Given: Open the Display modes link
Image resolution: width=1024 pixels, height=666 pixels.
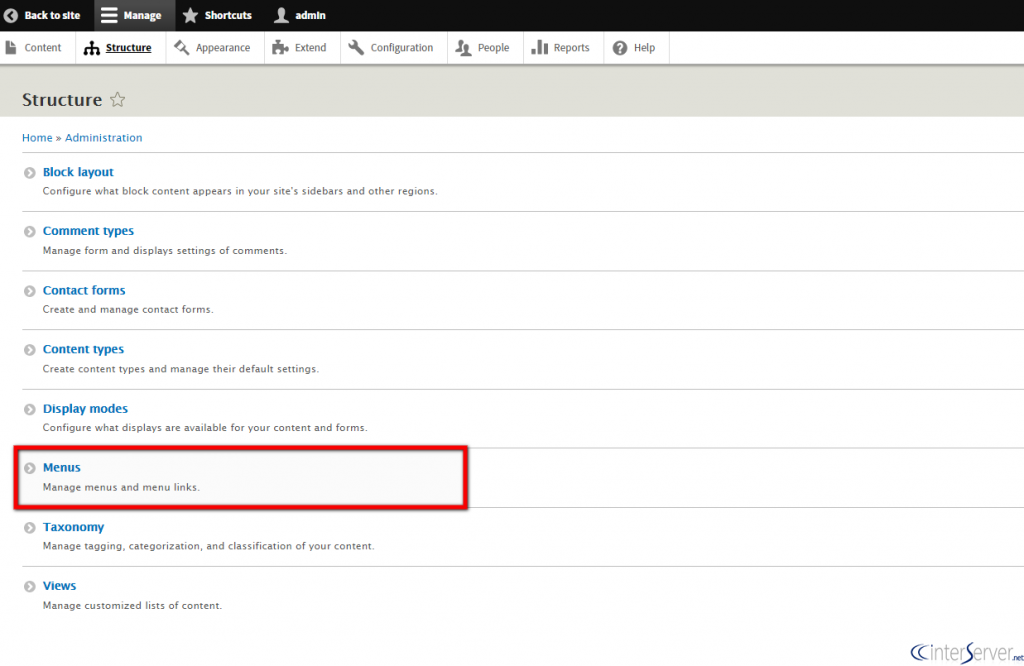Looking at the screenshot, I should point(85,409).
